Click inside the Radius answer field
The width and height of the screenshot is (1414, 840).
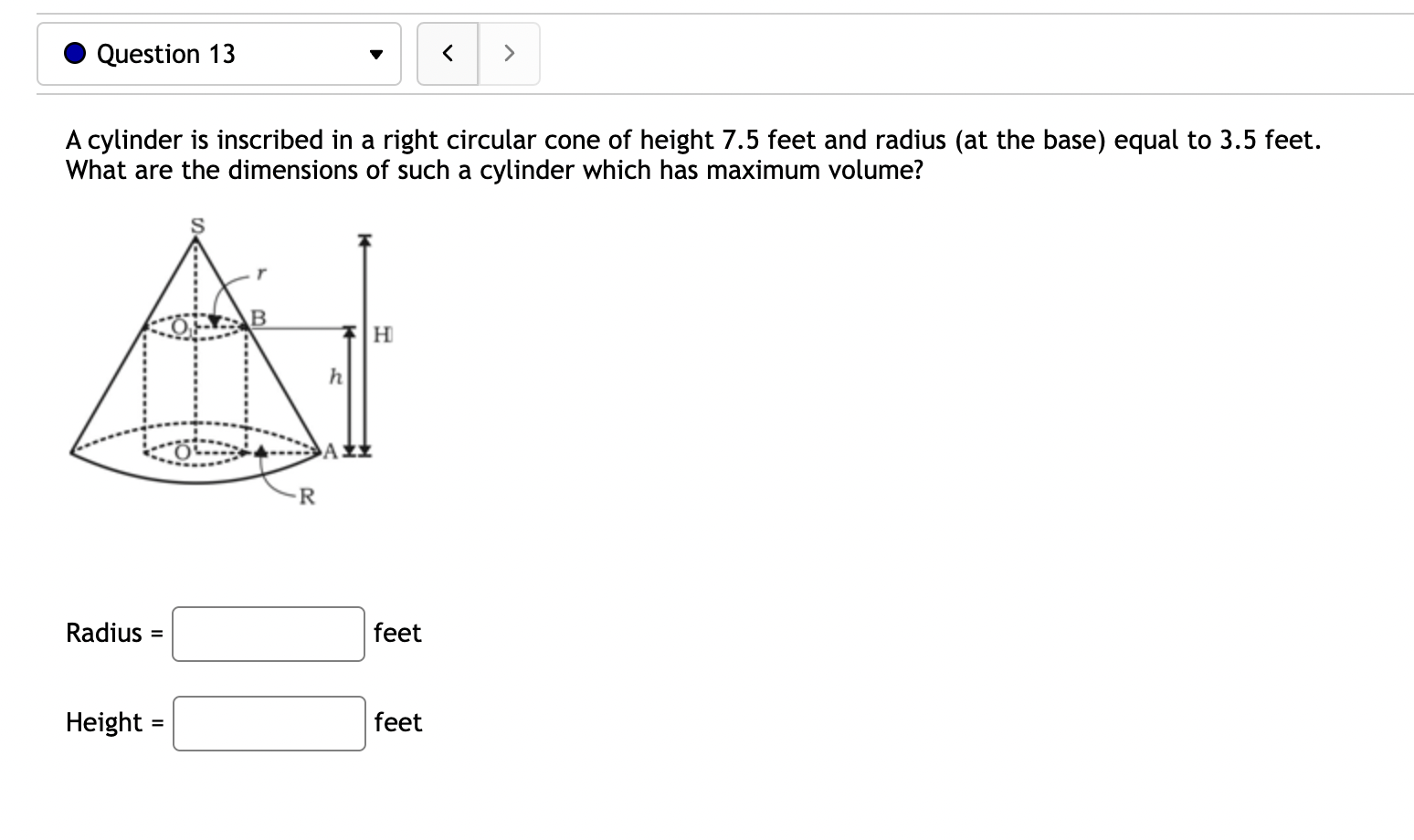[x=267, y=633]
